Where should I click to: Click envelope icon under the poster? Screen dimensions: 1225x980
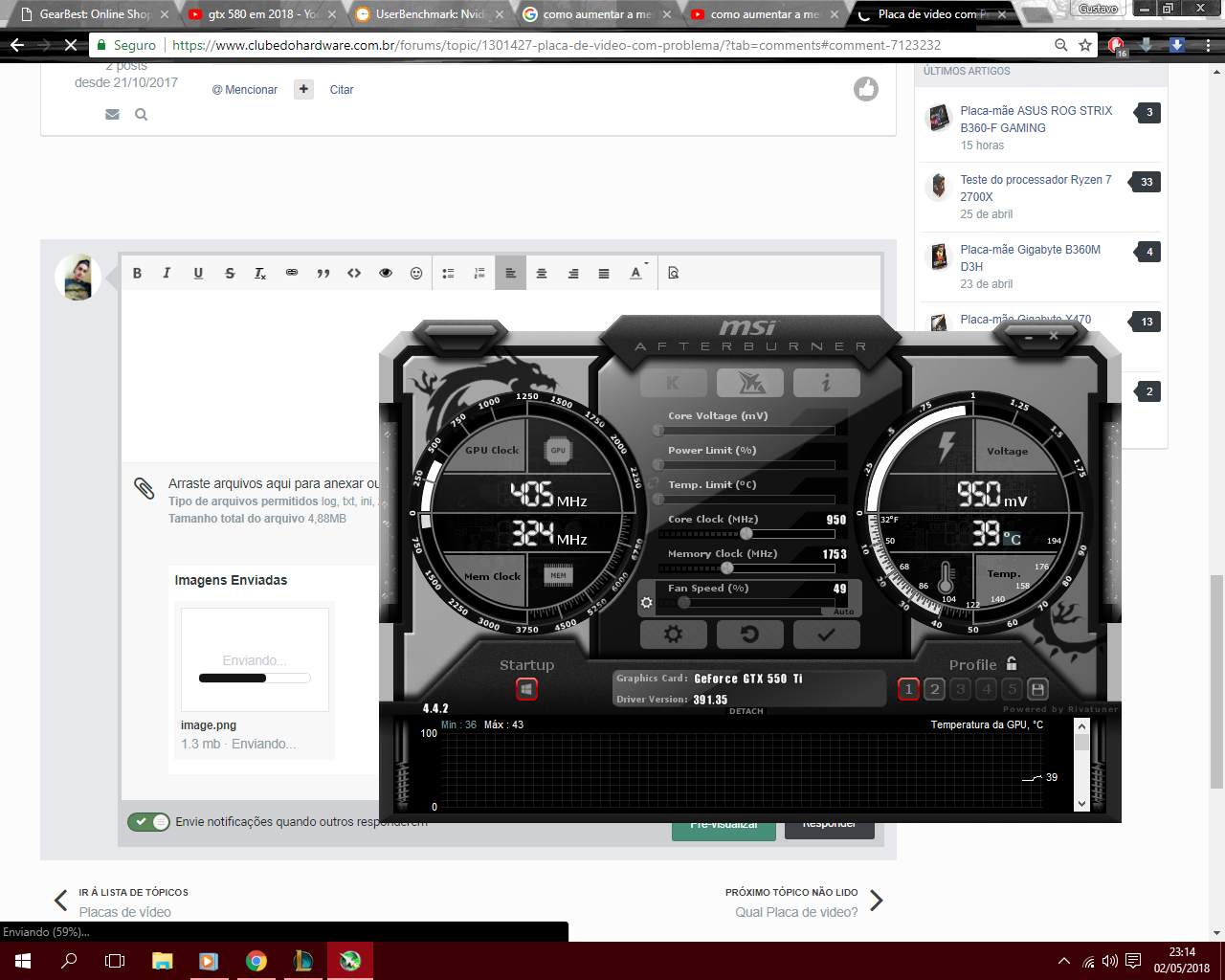tap(113, 115)
